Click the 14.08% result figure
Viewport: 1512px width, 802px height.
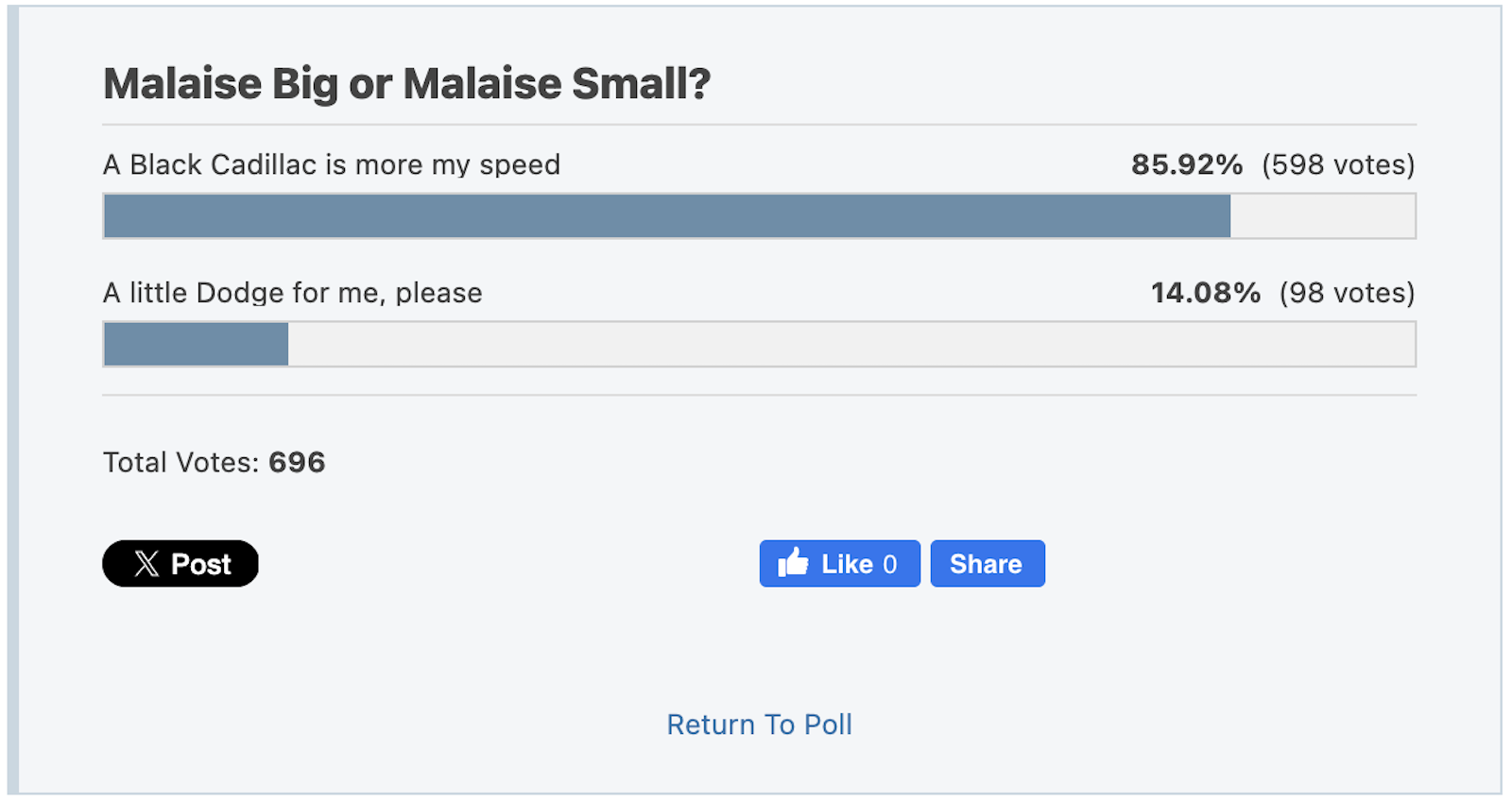point(1205,293)
